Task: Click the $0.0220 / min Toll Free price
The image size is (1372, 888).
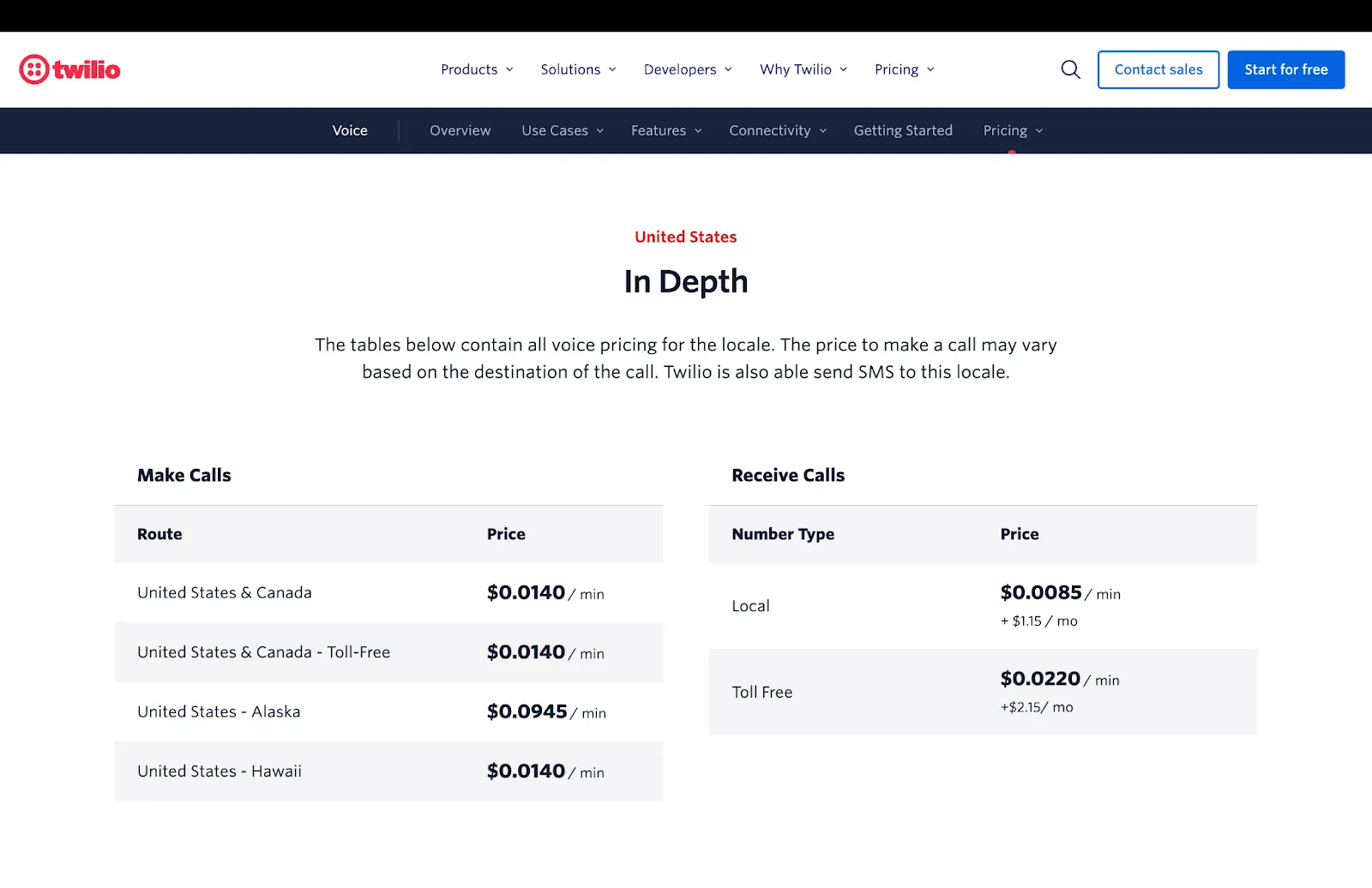Action: click(1060, 679)
